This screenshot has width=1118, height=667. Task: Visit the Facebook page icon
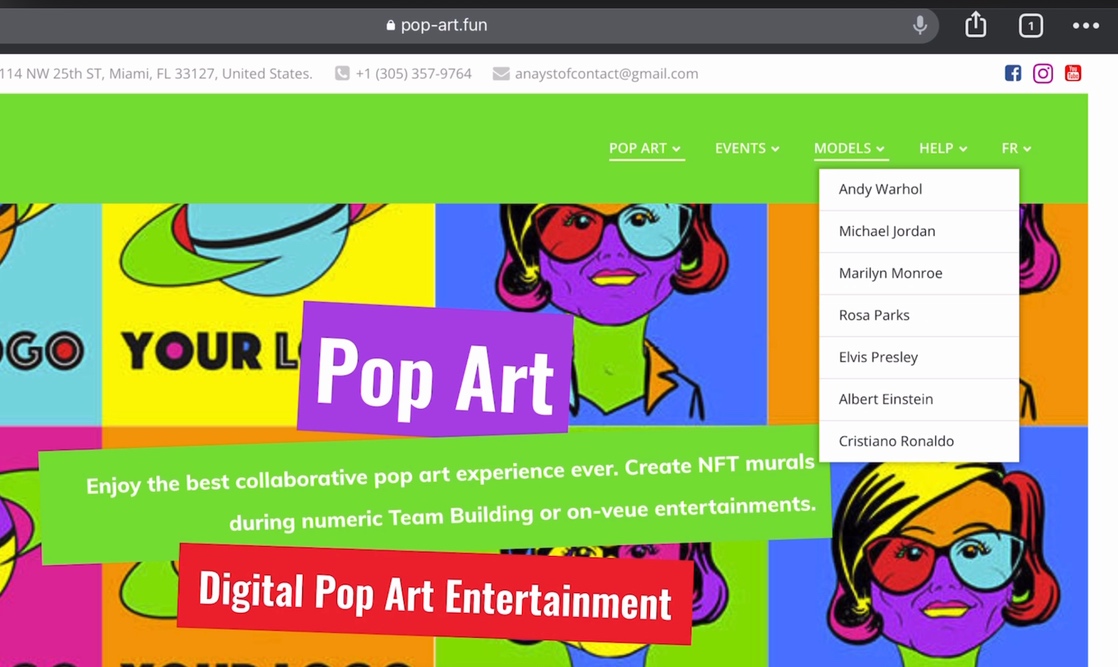click(x=1013, y=73)
